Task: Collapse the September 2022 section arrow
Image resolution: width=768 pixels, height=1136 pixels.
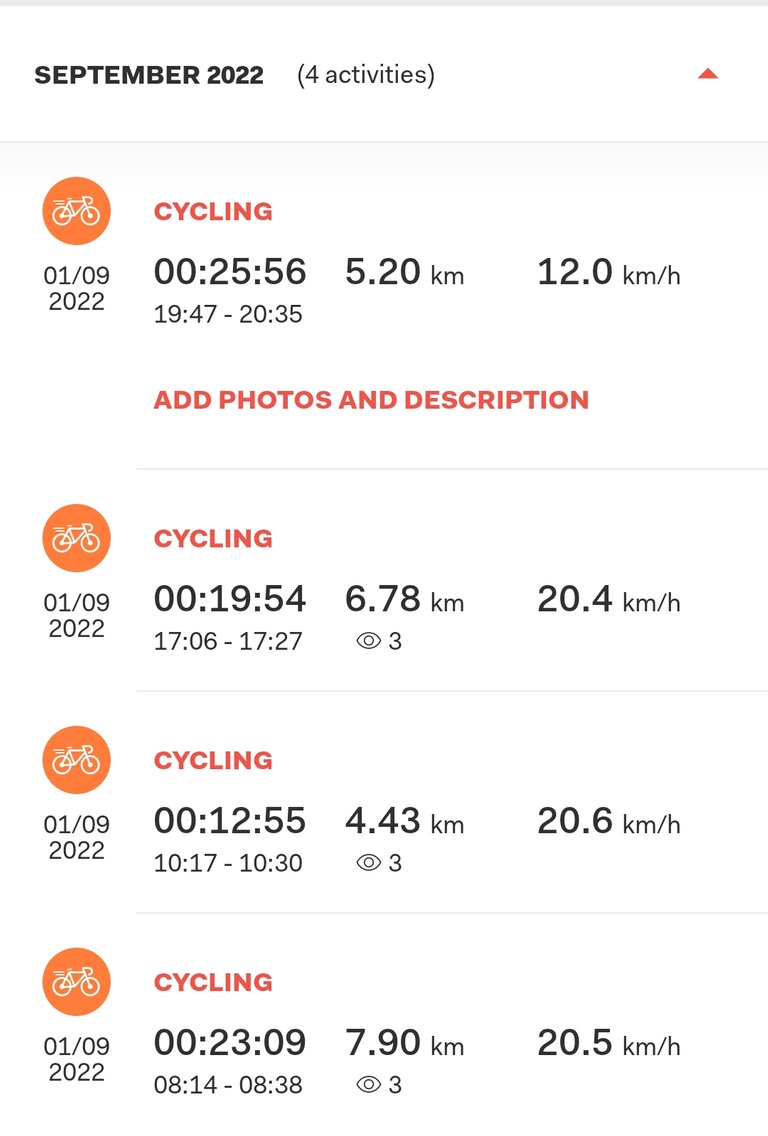Action: point(707,74)
